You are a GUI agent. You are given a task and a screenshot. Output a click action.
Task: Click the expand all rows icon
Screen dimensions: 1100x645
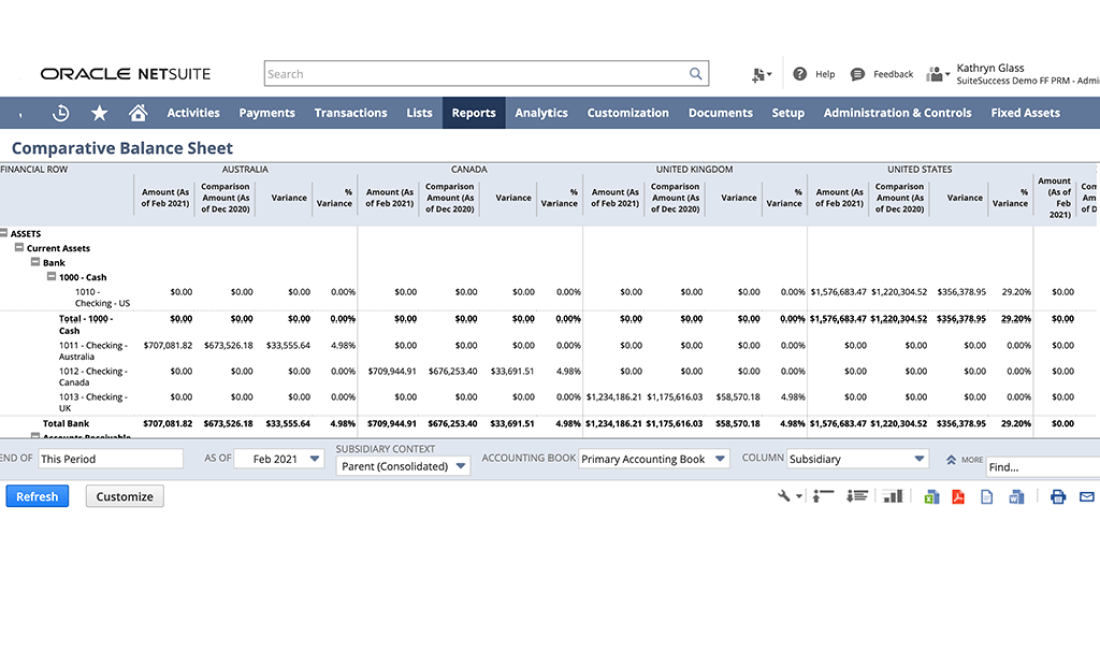coord(857,496)
